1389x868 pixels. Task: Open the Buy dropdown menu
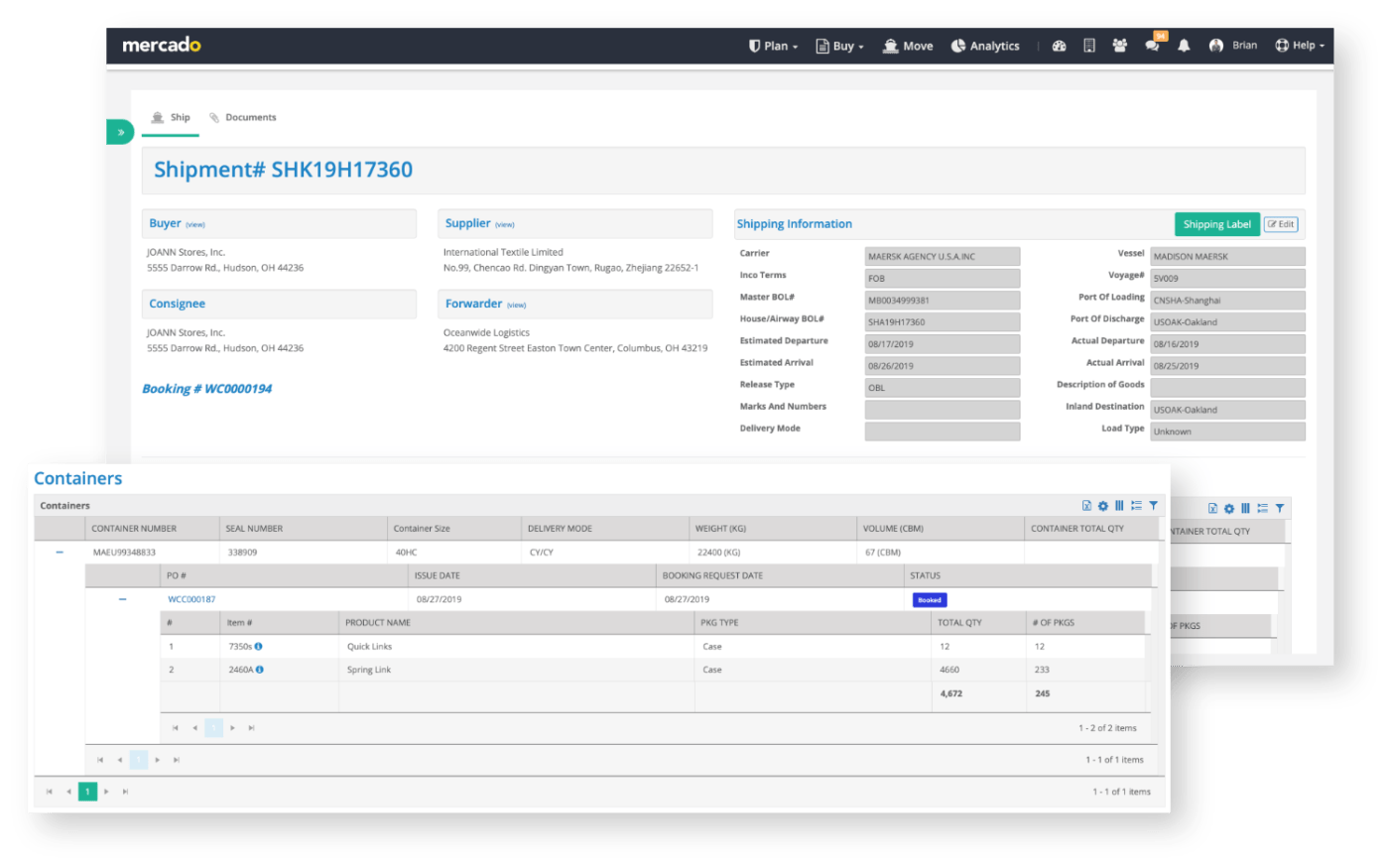coord(839,46)
